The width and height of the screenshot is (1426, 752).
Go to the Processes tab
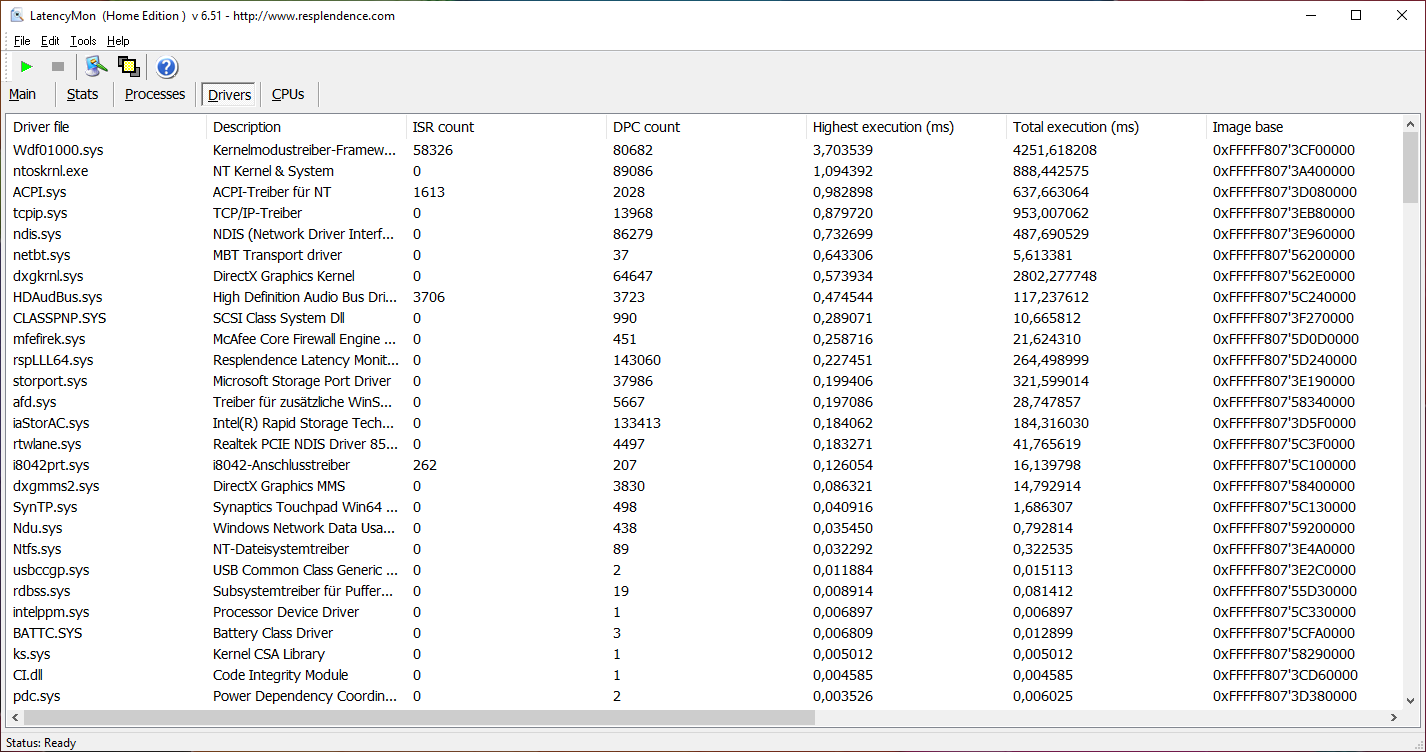click(x=155, y=94)
